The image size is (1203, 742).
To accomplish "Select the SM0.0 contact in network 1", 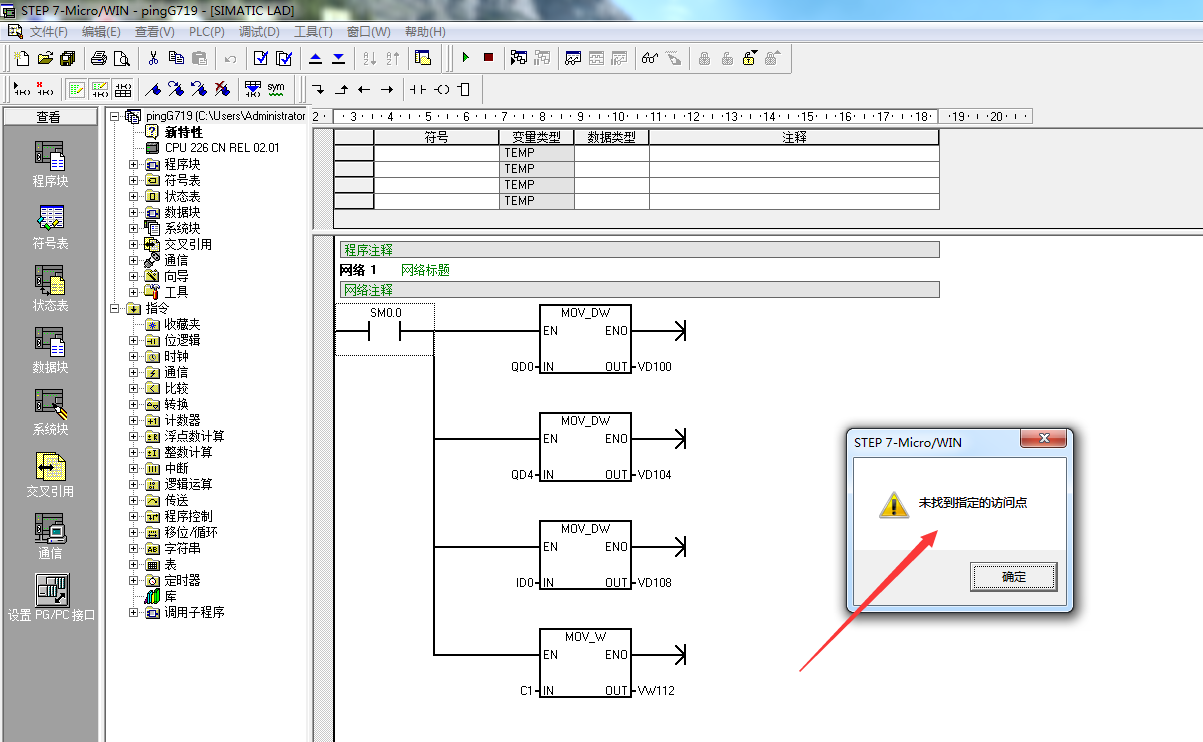I will click(385, 330).
